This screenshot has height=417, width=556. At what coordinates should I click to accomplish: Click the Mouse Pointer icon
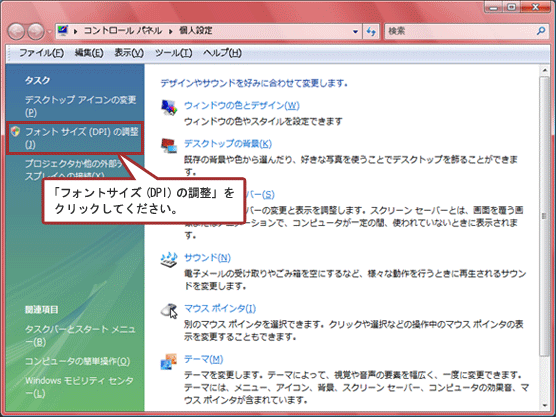pyautogui.click(x=169, y=311)
